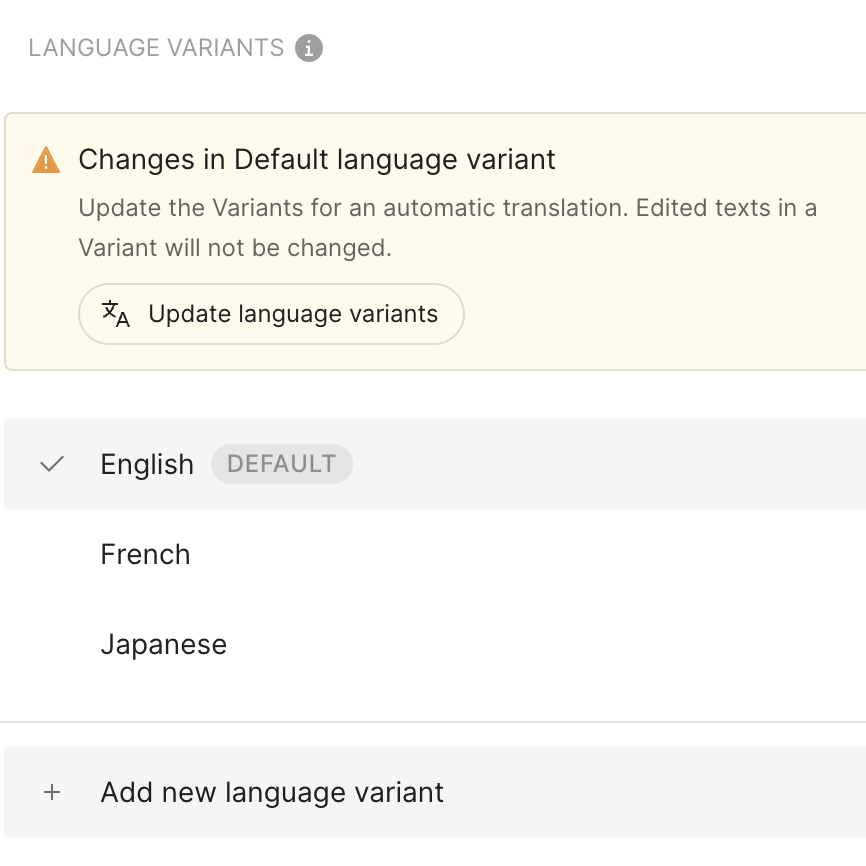Click the plus icon for adding a variant
The height and width of the screenshot is (866, 866).
point(52,792)
